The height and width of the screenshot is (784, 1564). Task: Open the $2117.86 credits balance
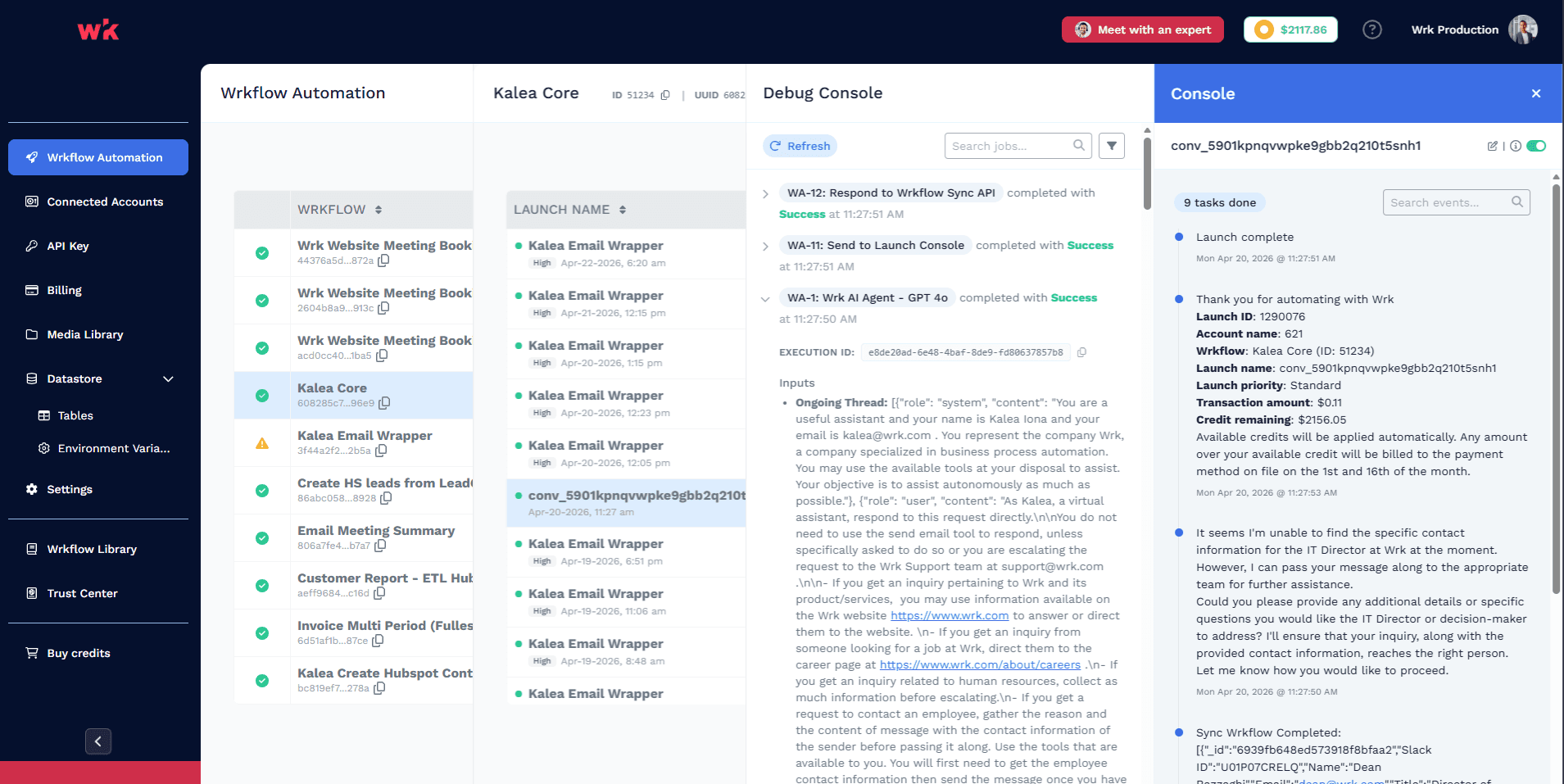[x=1290, y=29]
